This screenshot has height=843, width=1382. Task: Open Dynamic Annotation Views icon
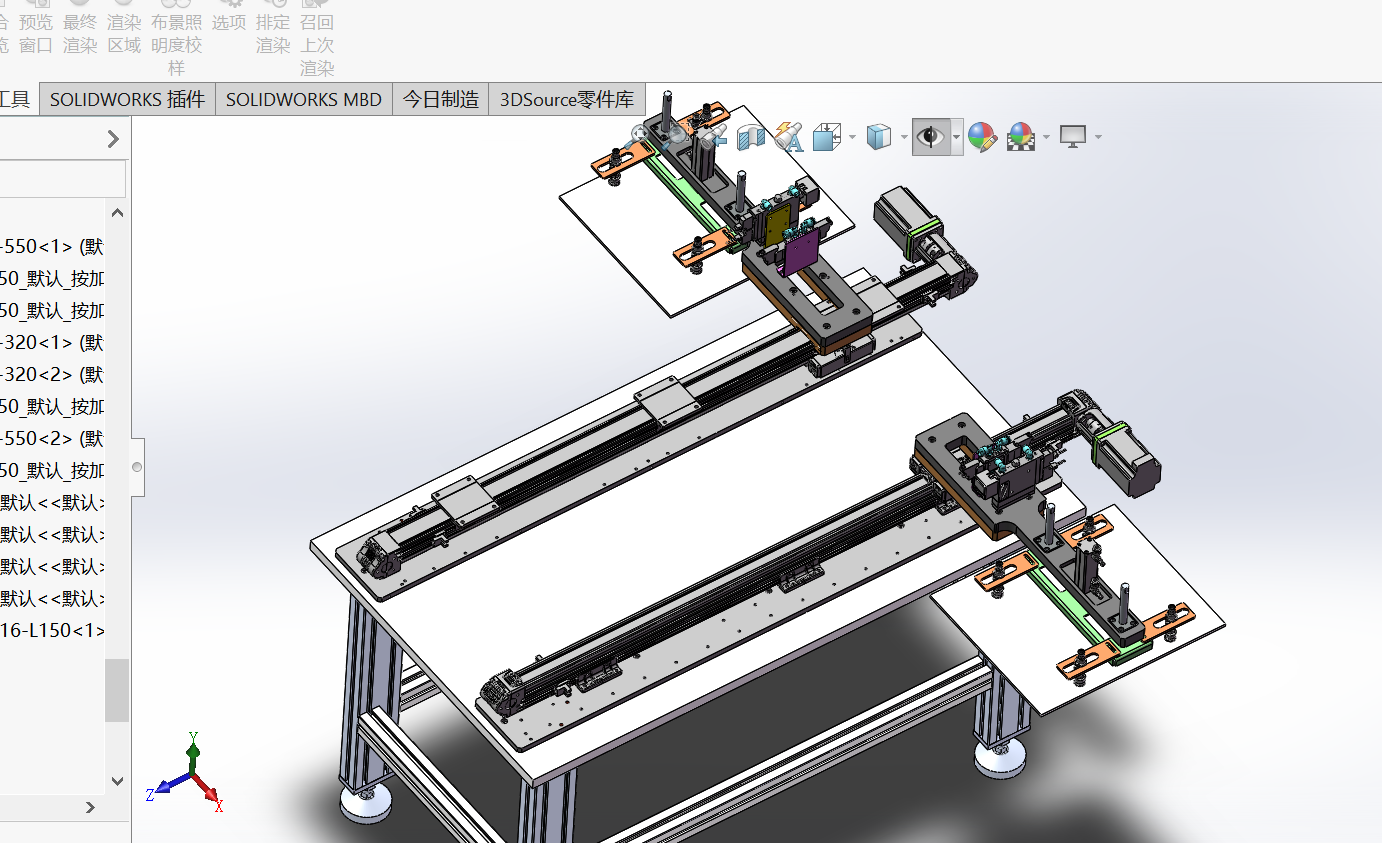click(788, 136)
